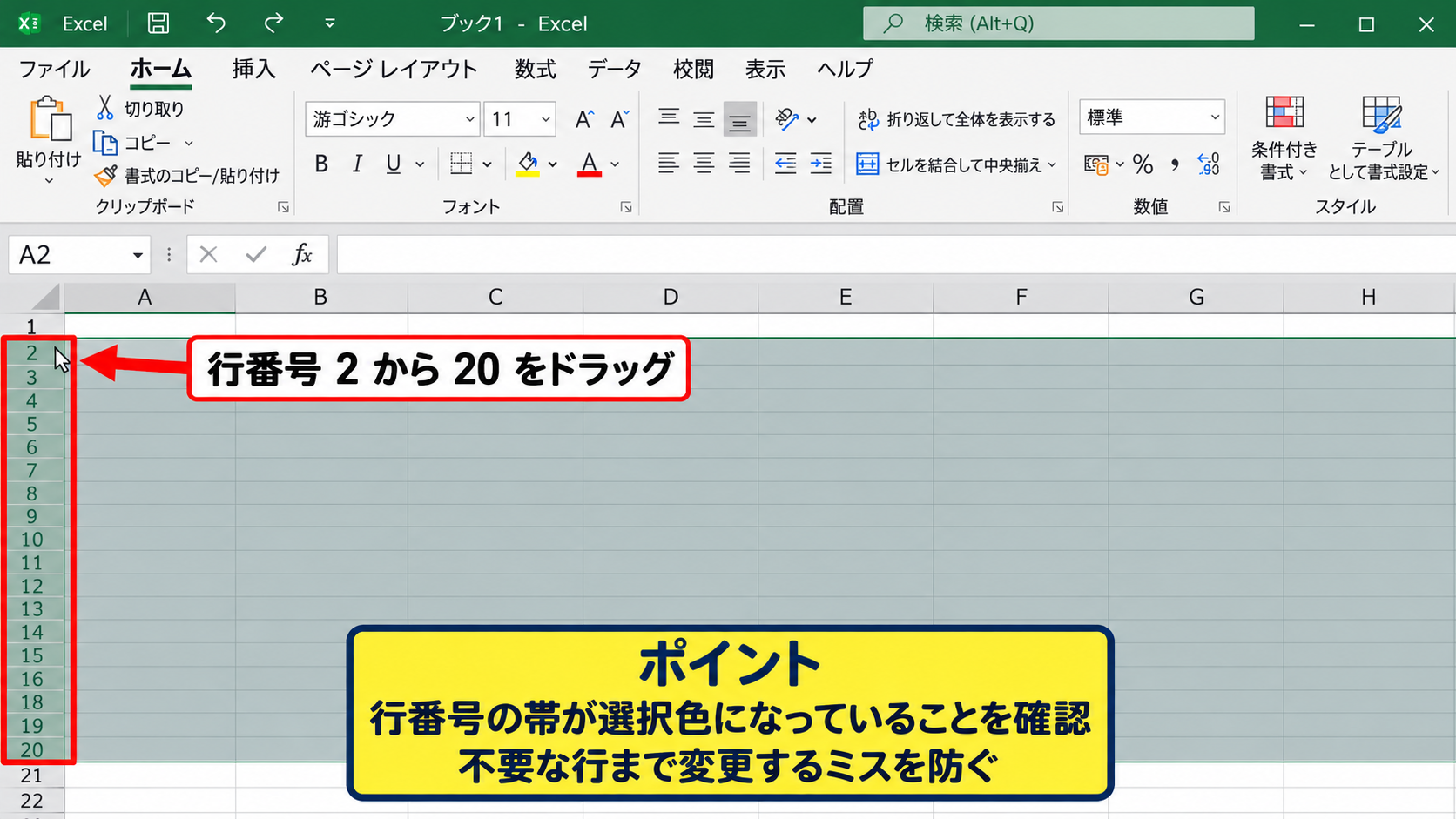
Task: Expand the 貼り付け paste options arrow
Action: click(x=49, y=181)
